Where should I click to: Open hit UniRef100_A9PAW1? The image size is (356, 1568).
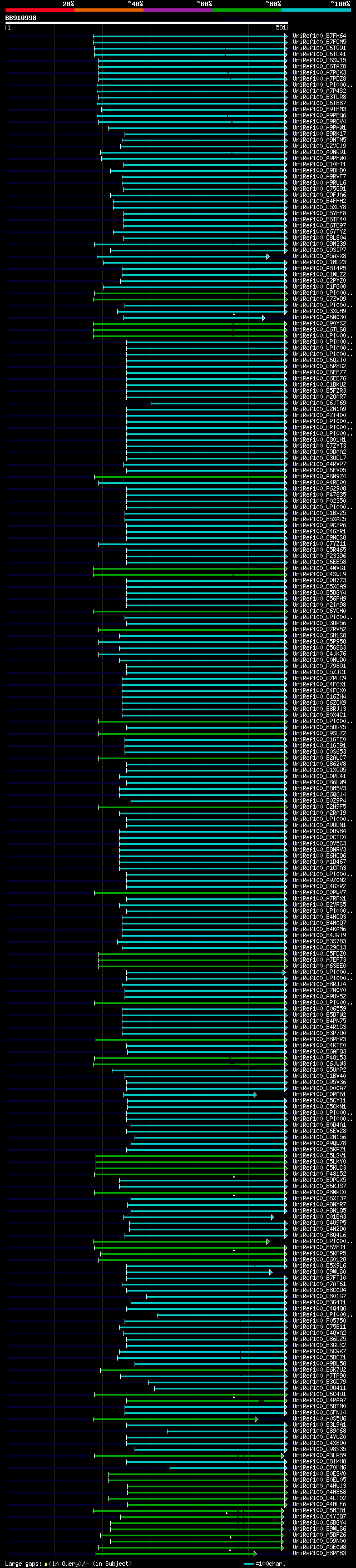coord(319,128)
